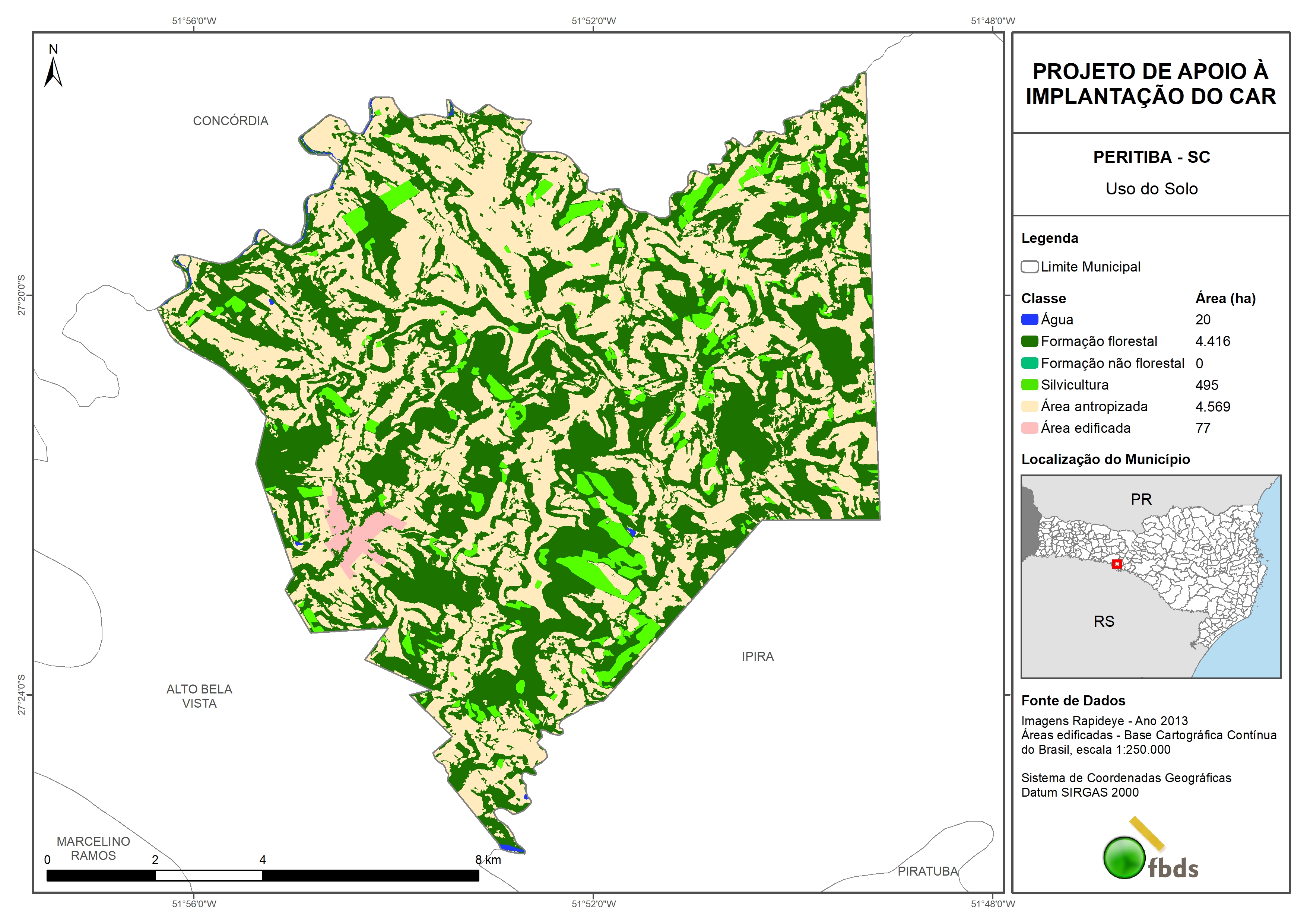Viewport: 1307px width, 924px height.
Task: Click the fbds green logo
Action: (x=1124, y=857)
